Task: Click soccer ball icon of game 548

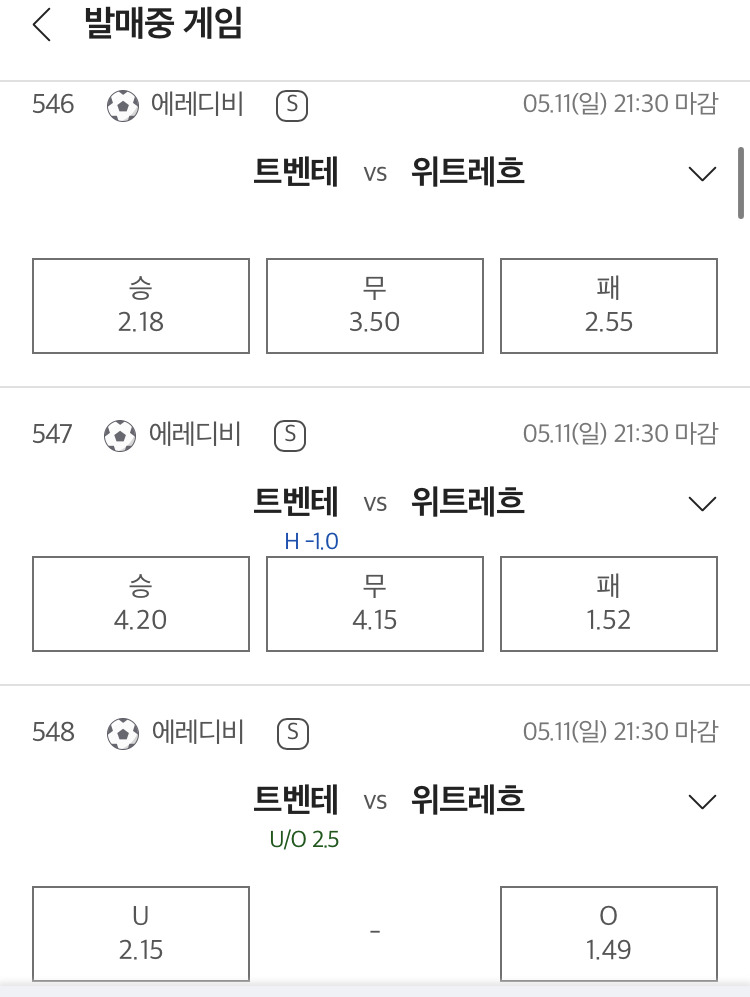Action: coord(123,734)
